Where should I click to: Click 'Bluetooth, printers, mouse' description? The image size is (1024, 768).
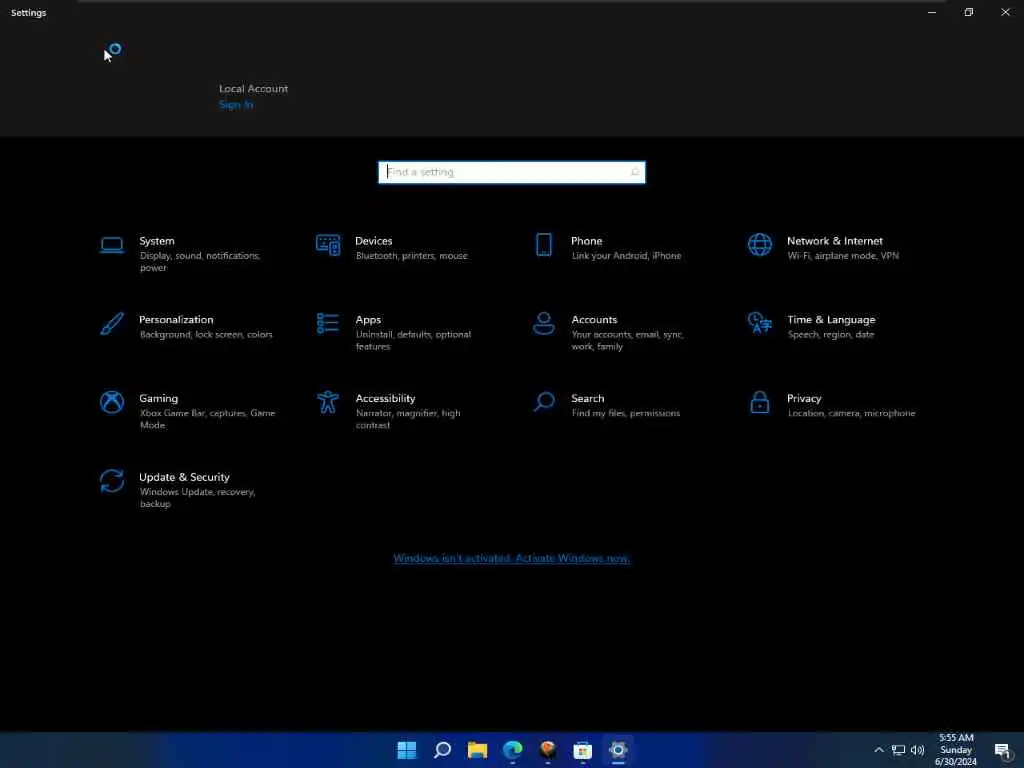coord(411,256)
